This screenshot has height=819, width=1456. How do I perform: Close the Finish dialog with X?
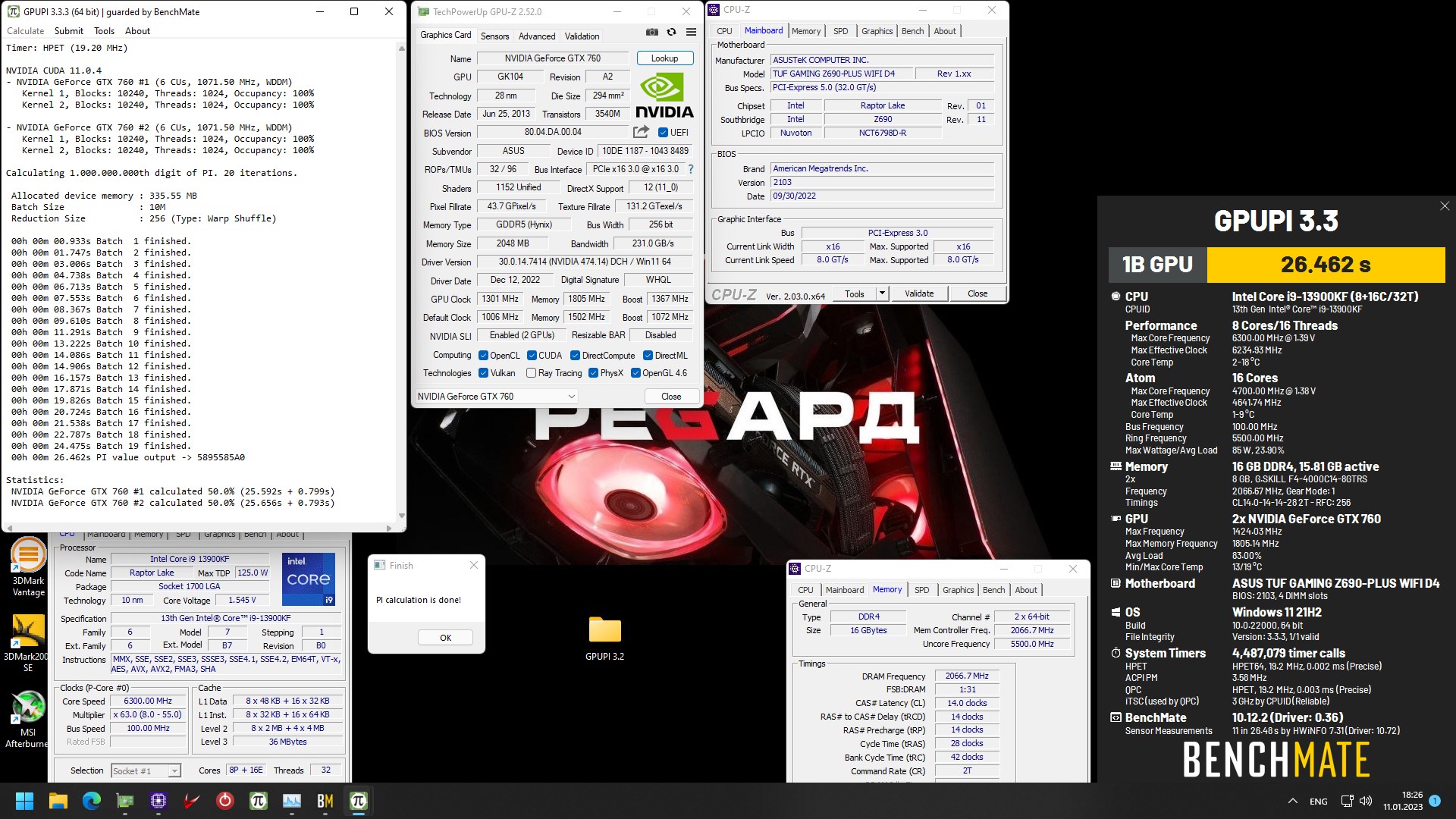click(474, 565)
